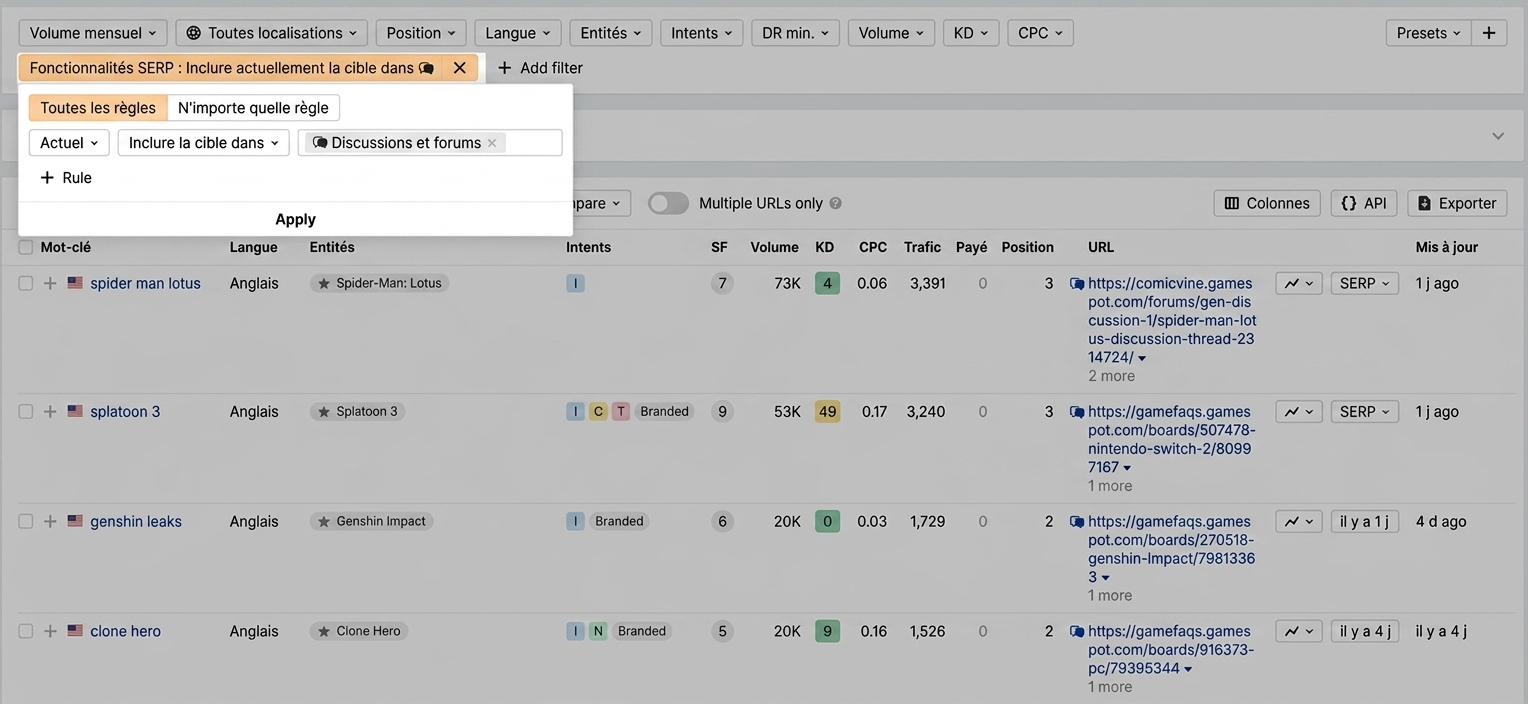Screen dimensions: 1528x704
Task: Open the Volume mensuel dropdown
Action: (93, 33)
